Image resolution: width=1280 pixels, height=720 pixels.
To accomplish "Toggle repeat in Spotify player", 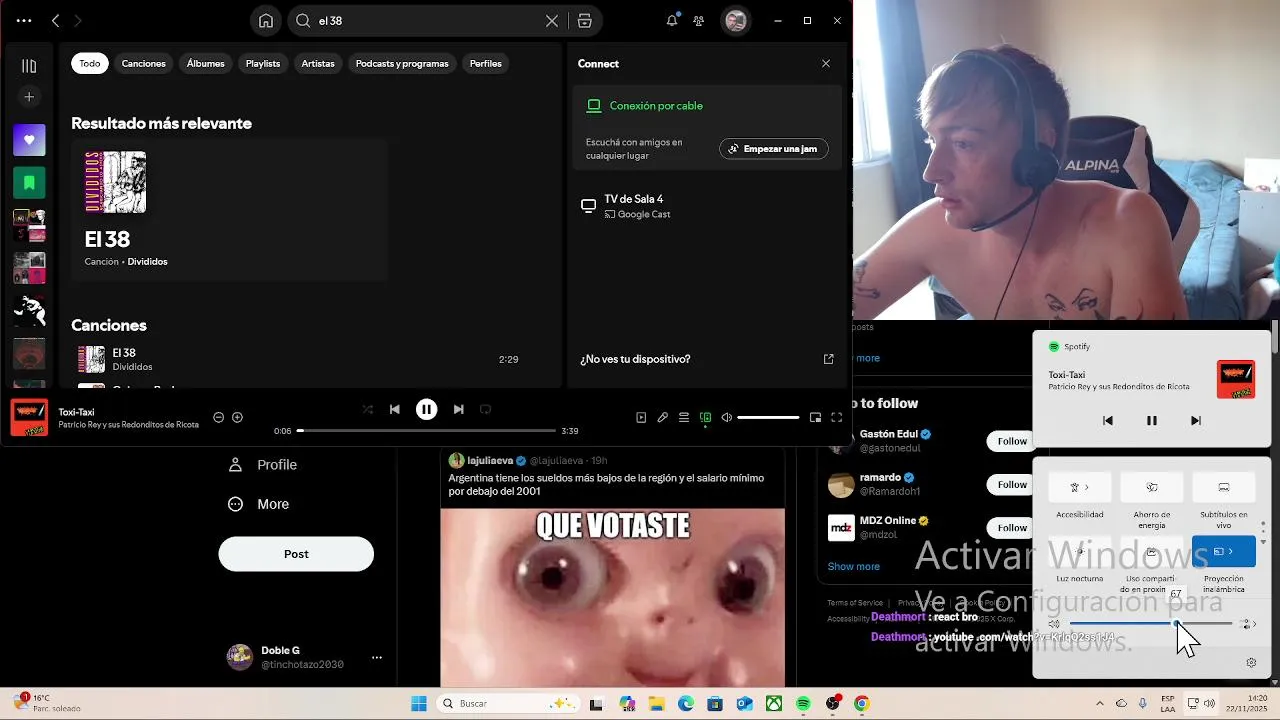I will 486,409.
